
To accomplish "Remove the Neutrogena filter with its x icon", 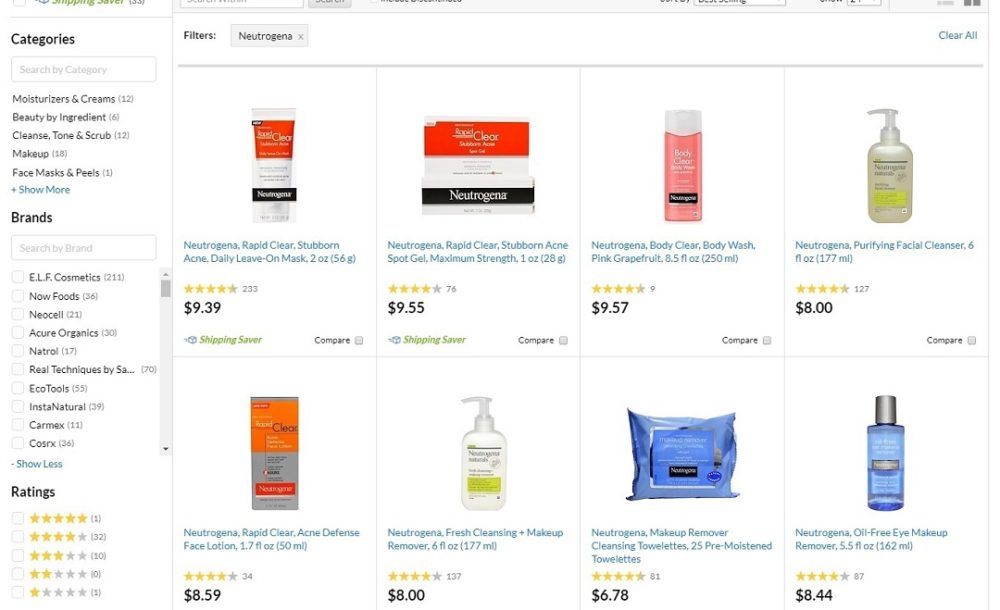I will (x=300, y=37).
